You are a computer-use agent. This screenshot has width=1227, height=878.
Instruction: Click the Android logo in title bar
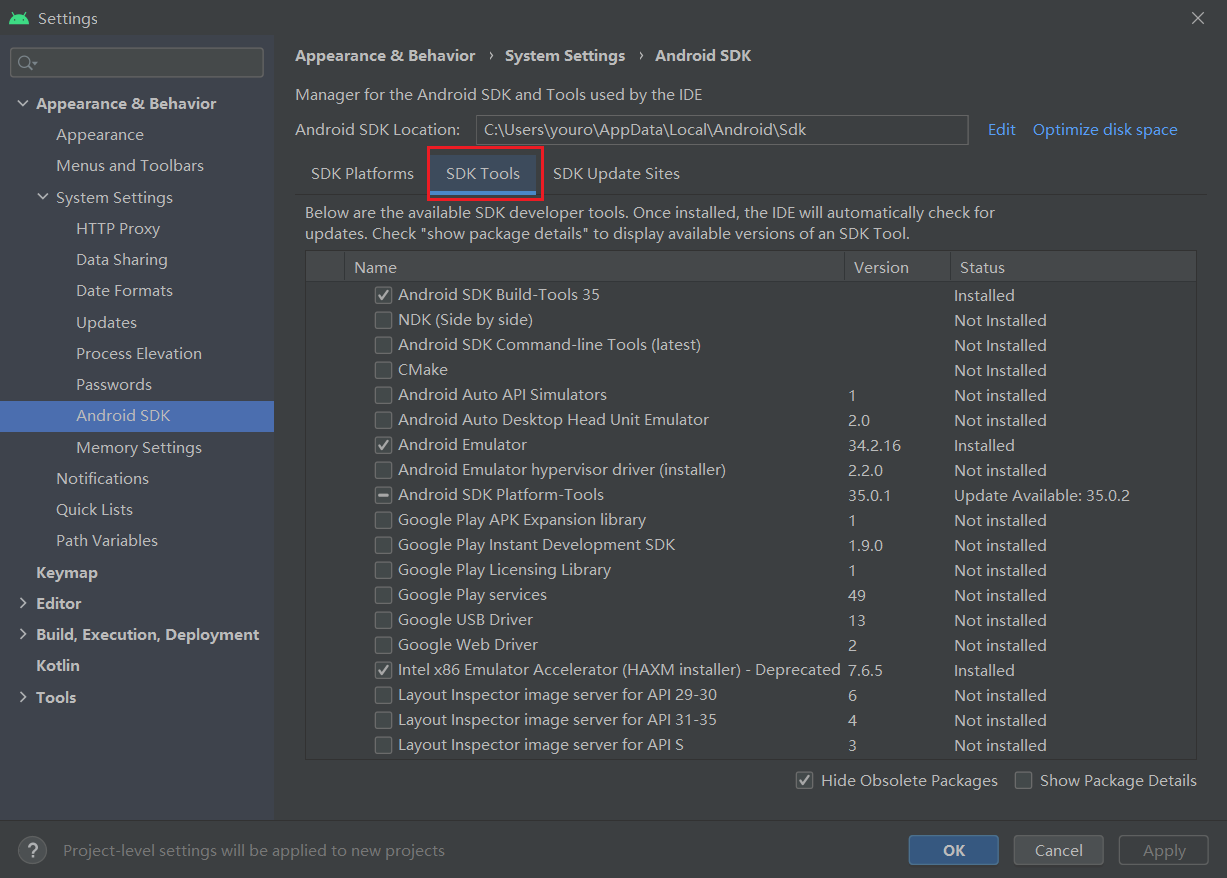click(x=19, y=18)
